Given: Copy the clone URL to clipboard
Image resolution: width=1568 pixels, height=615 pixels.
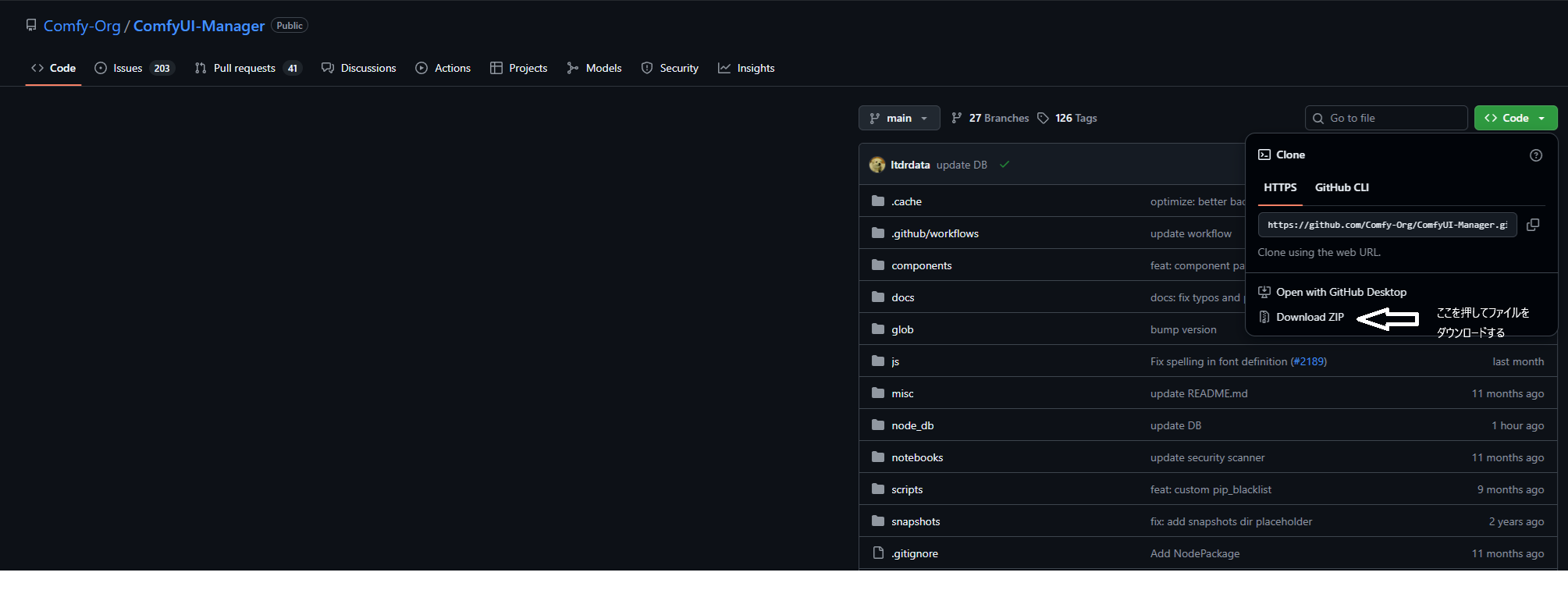Looking at the screenshot, I should pyautogui.click(x=1533, y=225).
